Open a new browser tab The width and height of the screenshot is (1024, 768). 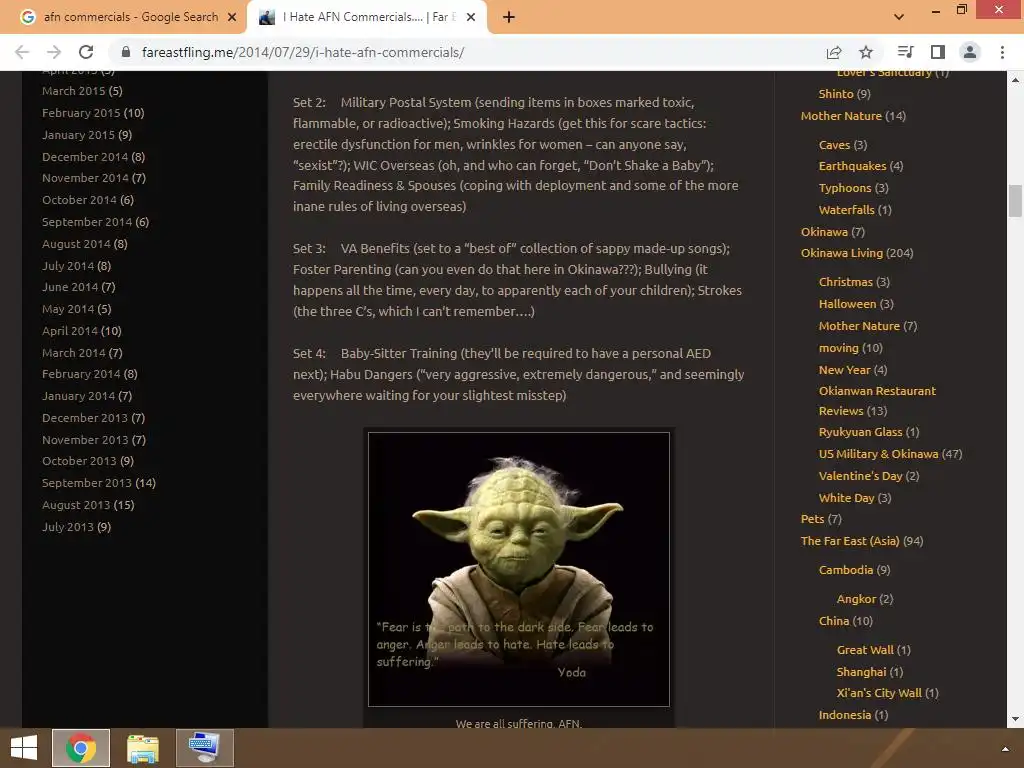[509, 18]
